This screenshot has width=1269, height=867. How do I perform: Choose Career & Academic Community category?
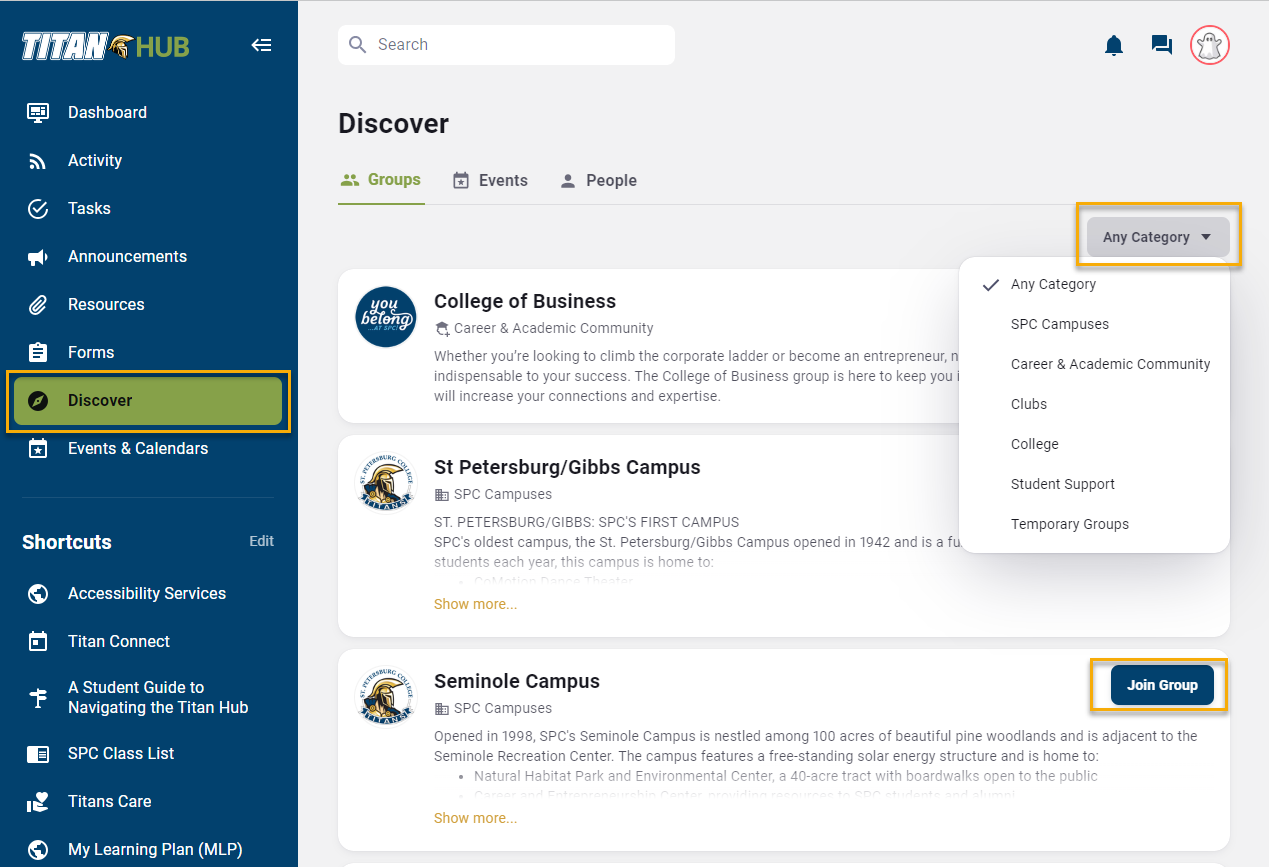[x=1094, y=364]
